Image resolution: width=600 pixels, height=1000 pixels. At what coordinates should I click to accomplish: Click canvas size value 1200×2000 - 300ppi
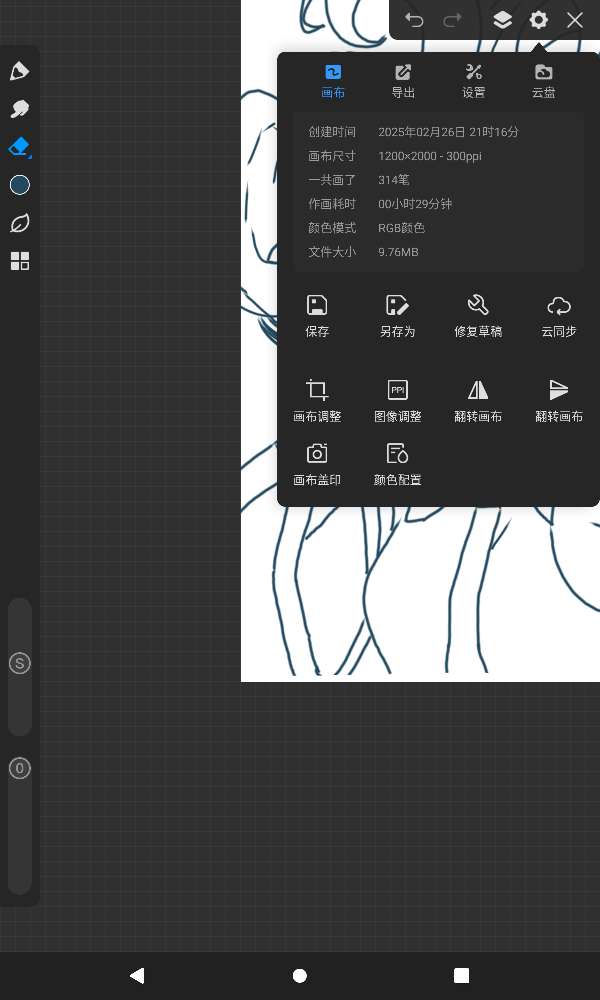click(430, 156)
